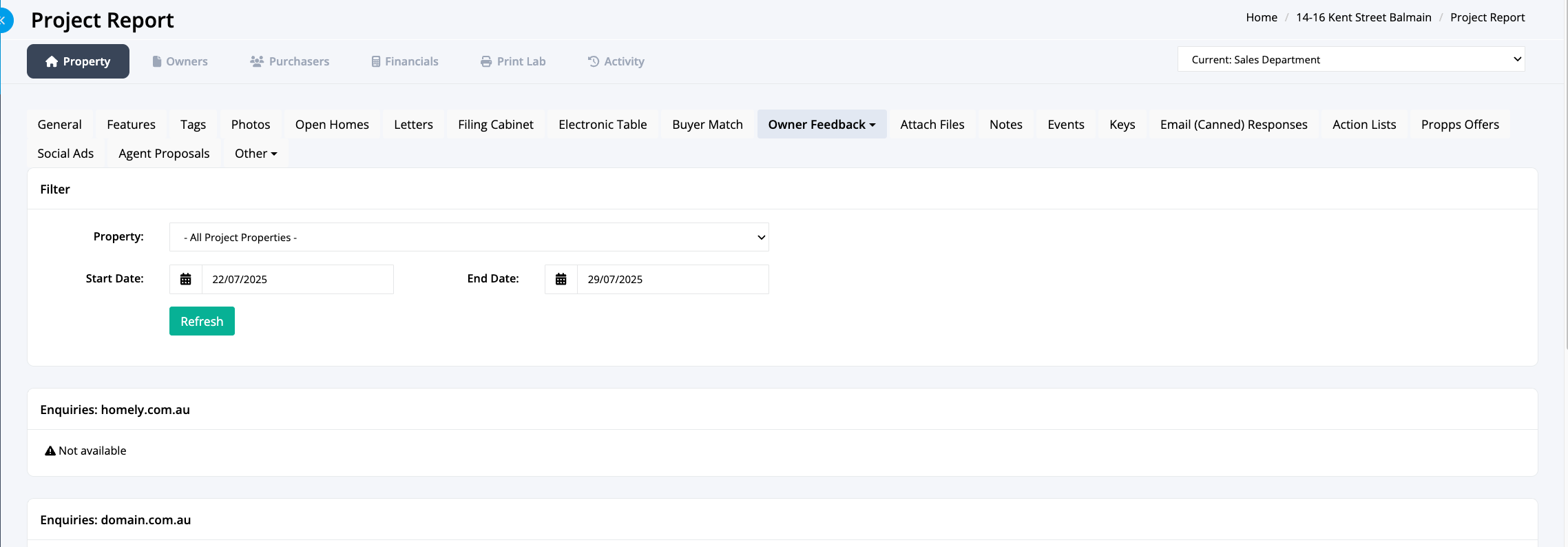
Task: Expand the Other dropdown tab
Action: (255, 153)
